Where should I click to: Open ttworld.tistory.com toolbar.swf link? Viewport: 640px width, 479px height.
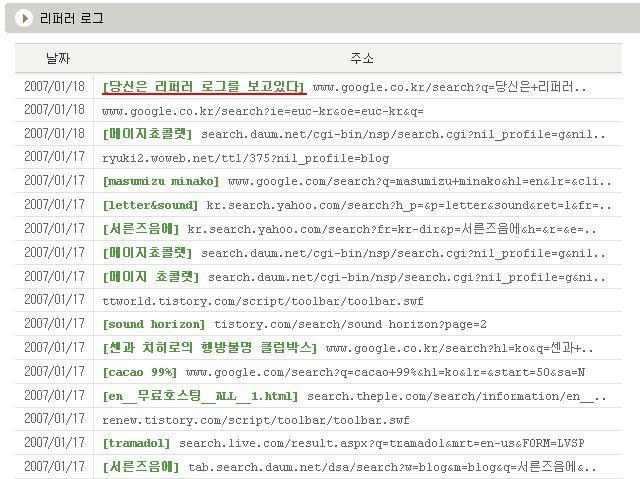263,301
